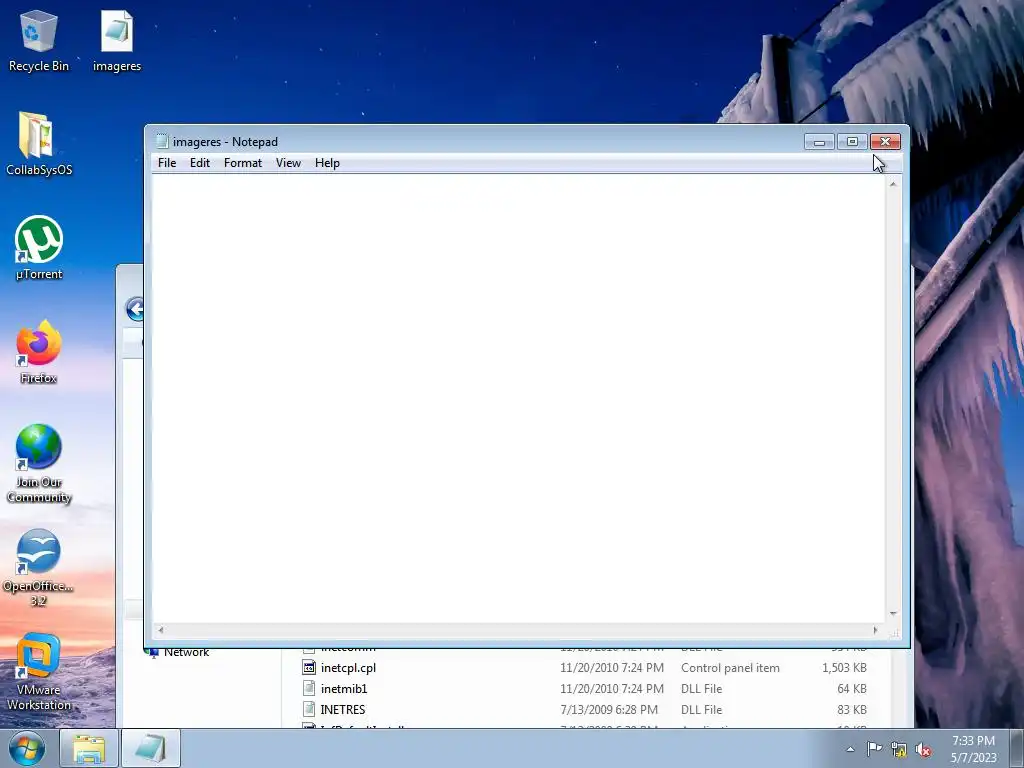Select INETRES file in Explorer
The height and width of the screenshot is (768, 1024).
(x=342, y=709)
